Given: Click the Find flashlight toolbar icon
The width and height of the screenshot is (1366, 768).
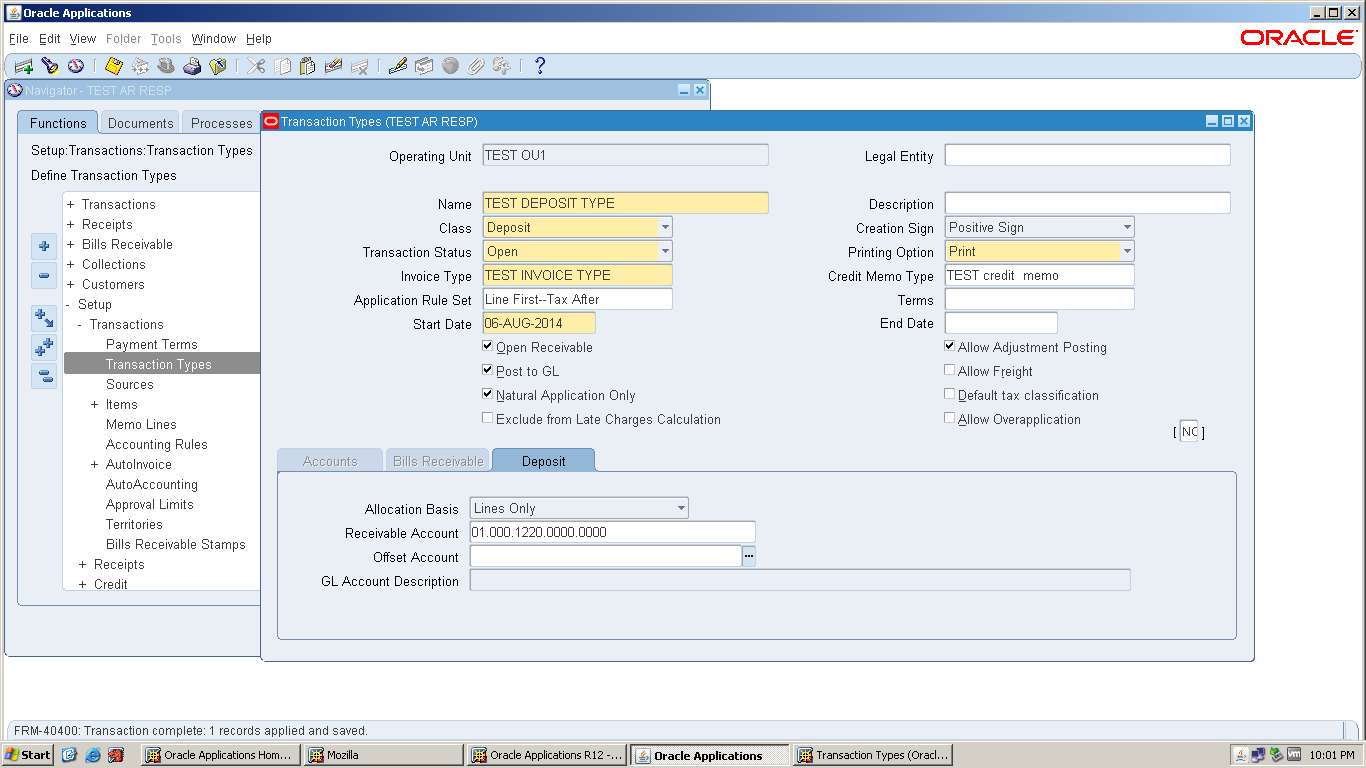Looking at the screenshot, I should 49,66.
